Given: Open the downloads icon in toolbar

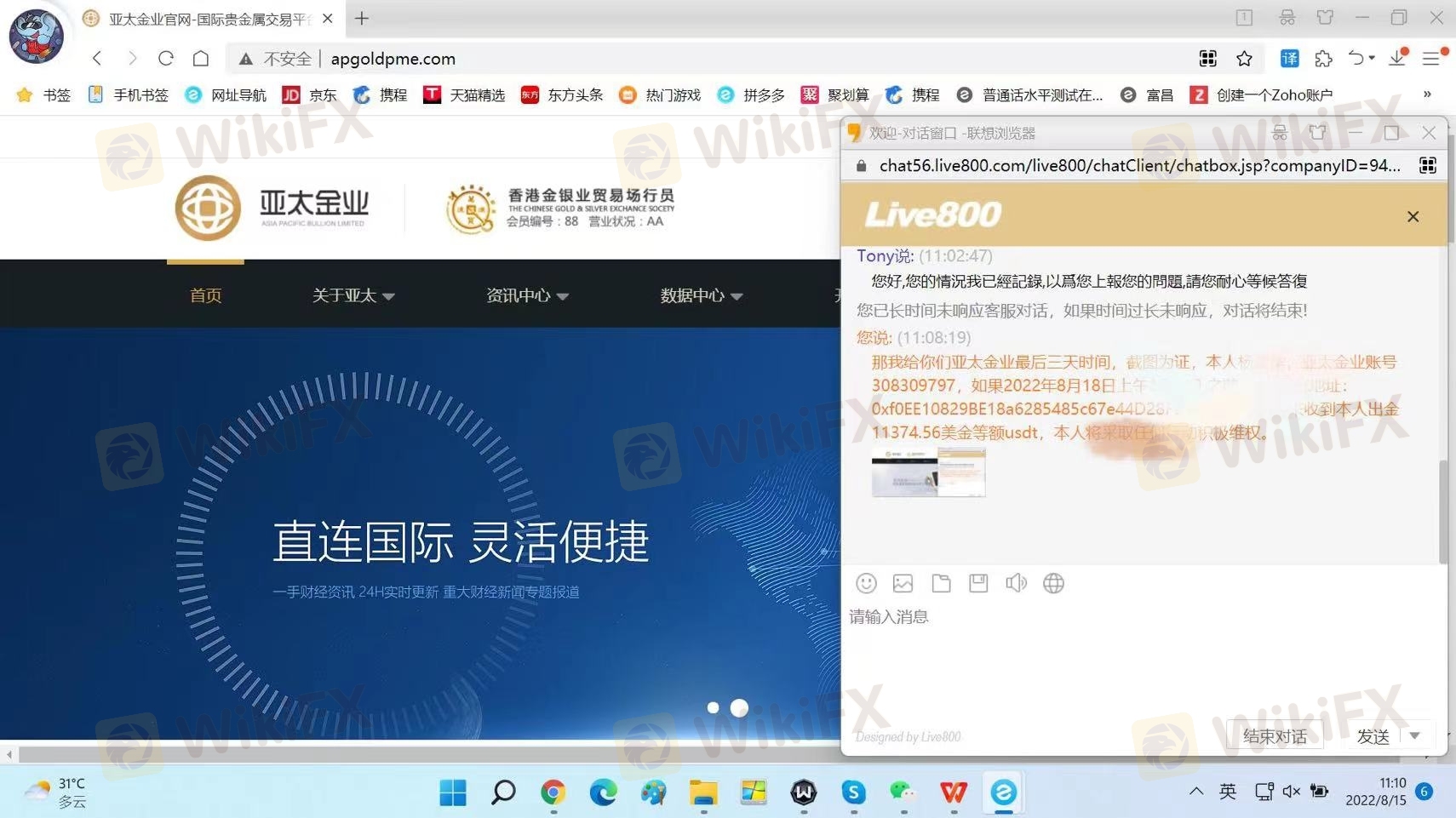Looking at the screenshot, I should (1397, 58).
